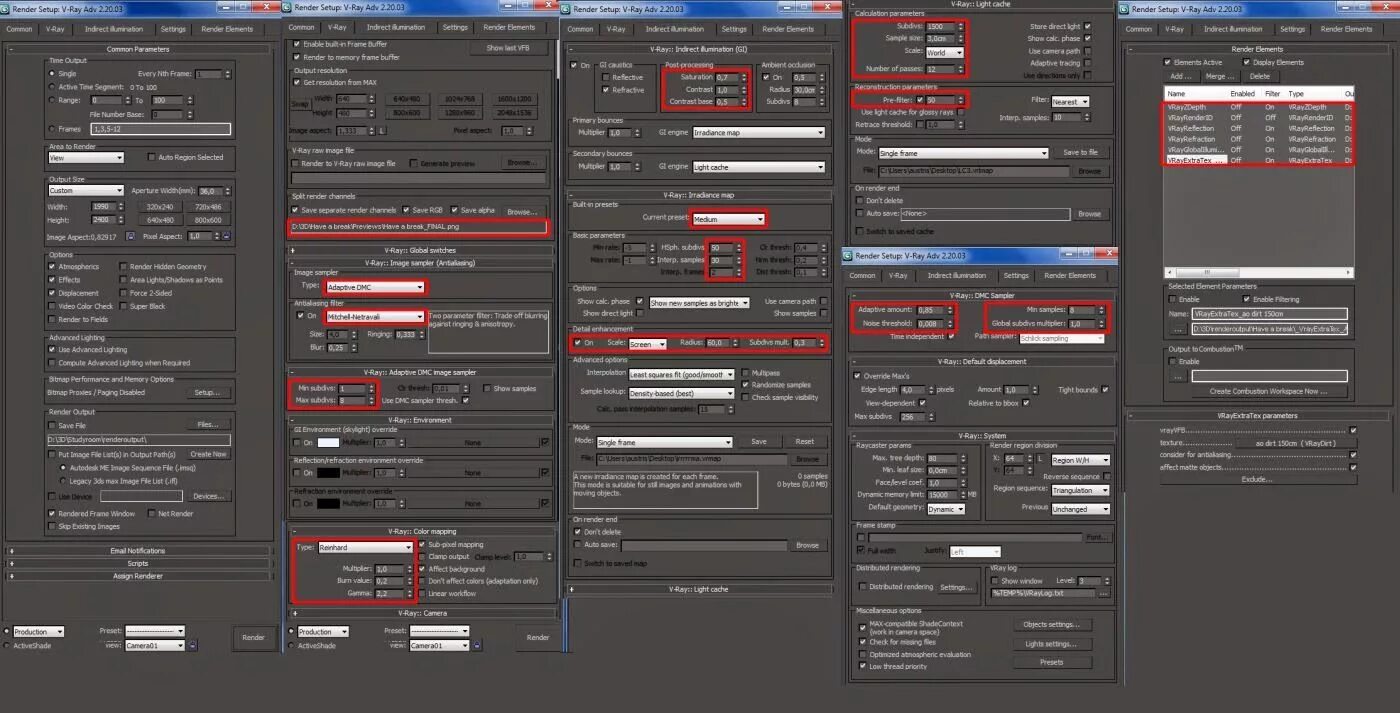This screenshot has width=1400, height=713.
Task: Toggle the Pixel Aspect lock icon in Output Size
Action: click(x=228, y=236)
